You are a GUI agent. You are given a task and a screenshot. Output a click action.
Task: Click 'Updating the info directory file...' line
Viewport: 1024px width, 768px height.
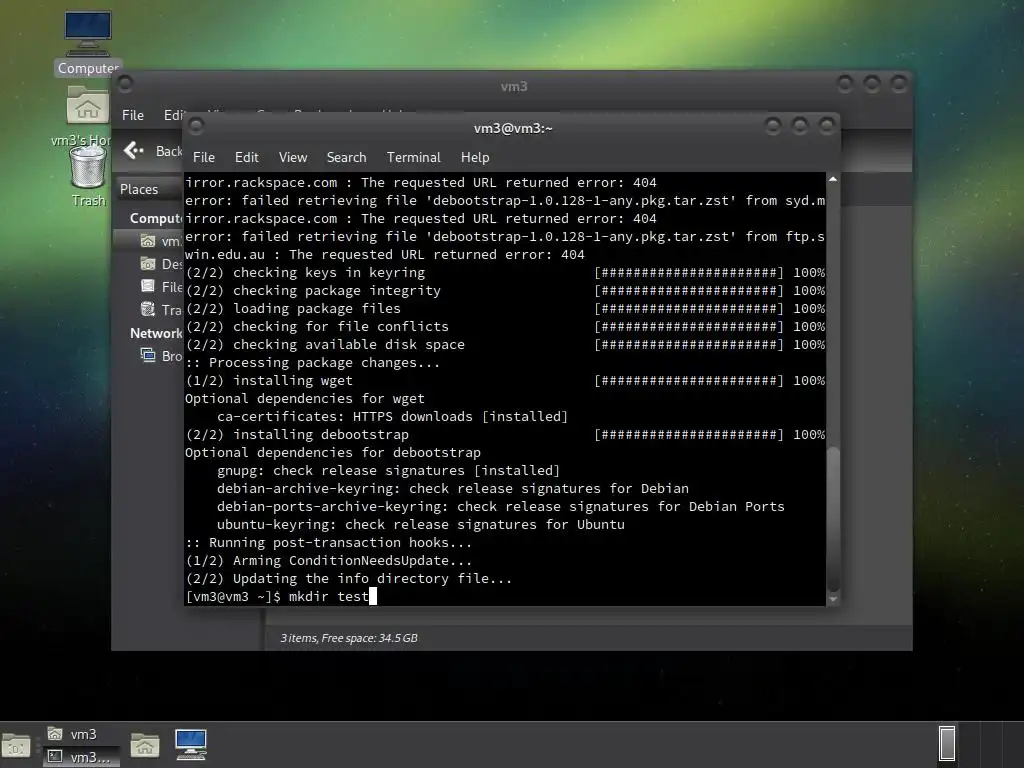pos(349,579)
